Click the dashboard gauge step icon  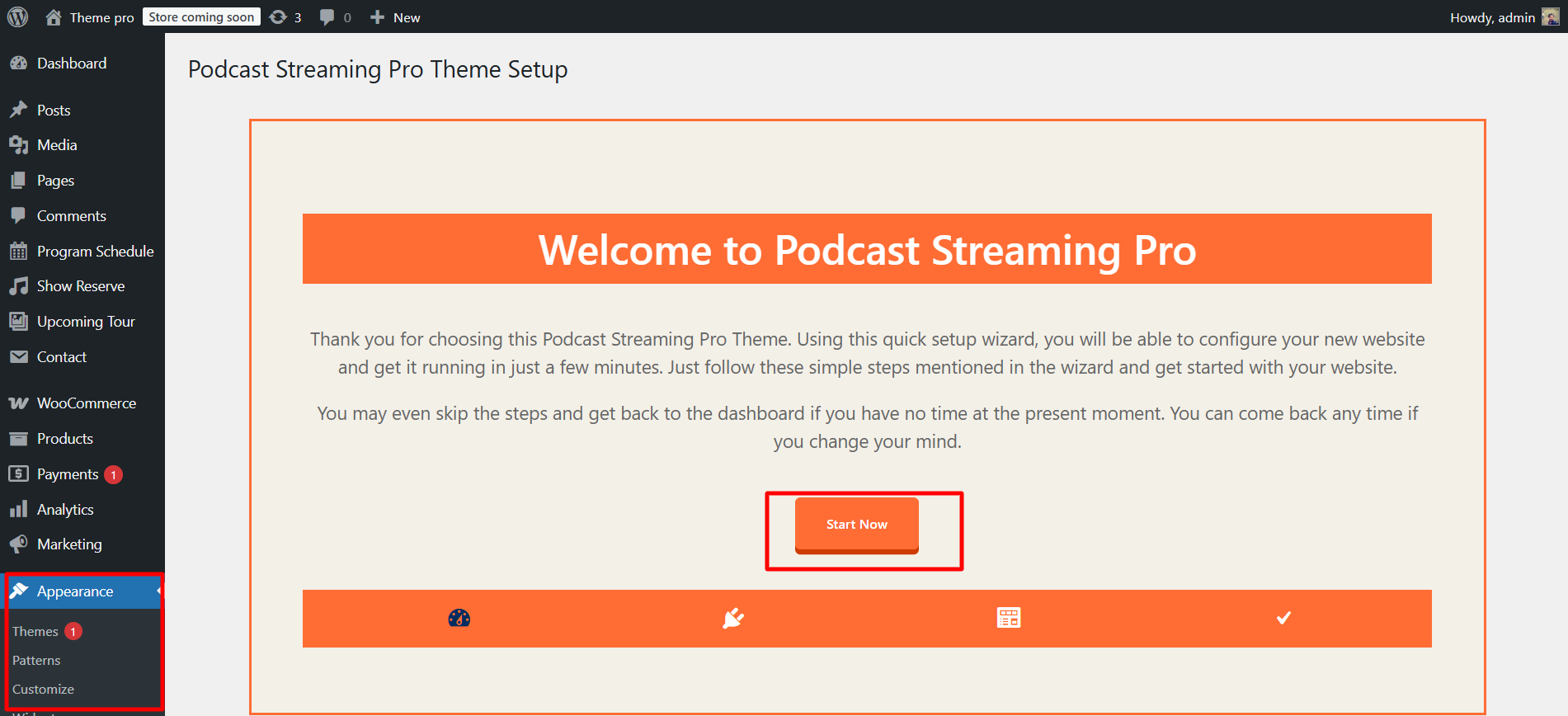pyautogui.click(x=459, y=618)
